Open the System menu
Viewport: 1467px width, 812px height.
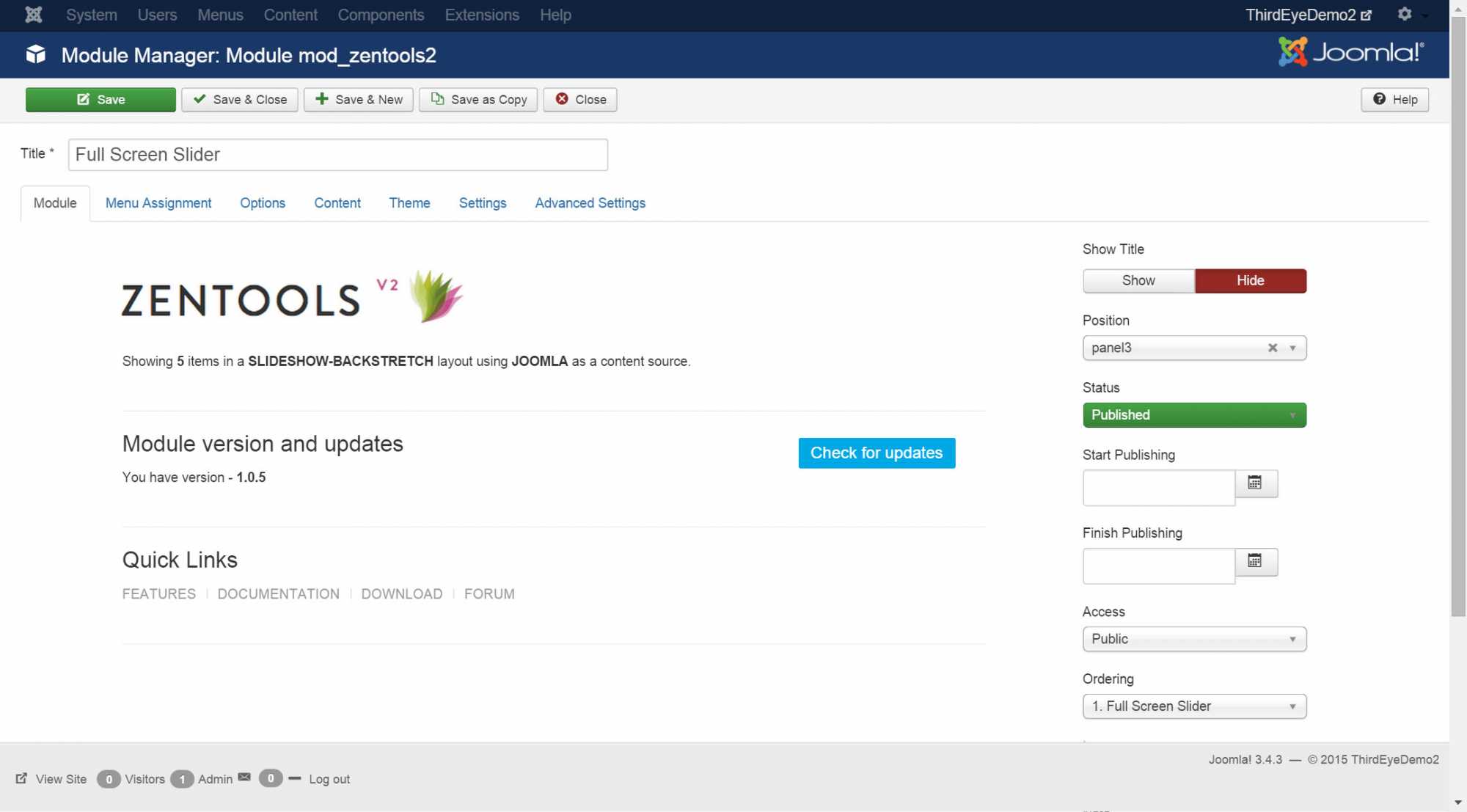point(92,15)
